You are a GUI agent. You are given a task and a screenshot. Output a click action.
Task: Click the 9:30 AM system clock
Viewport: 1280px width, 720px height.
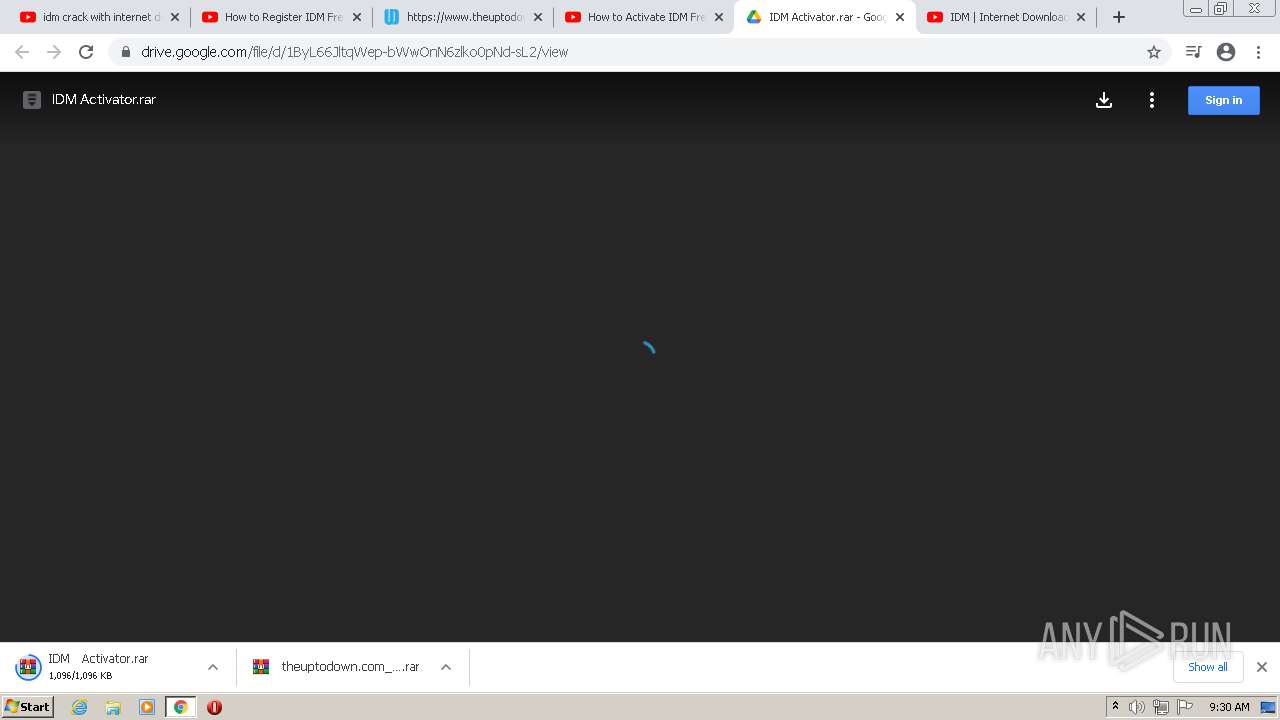coord(1229,707)
